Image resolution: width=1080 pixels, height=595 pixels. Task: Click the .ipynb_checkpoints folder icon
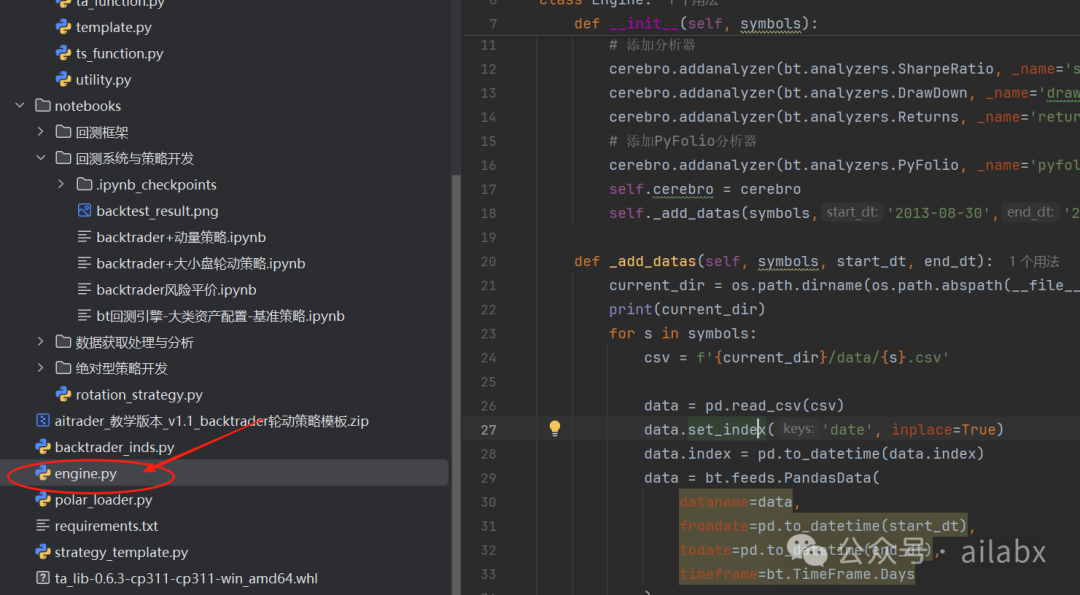(85, 184)
